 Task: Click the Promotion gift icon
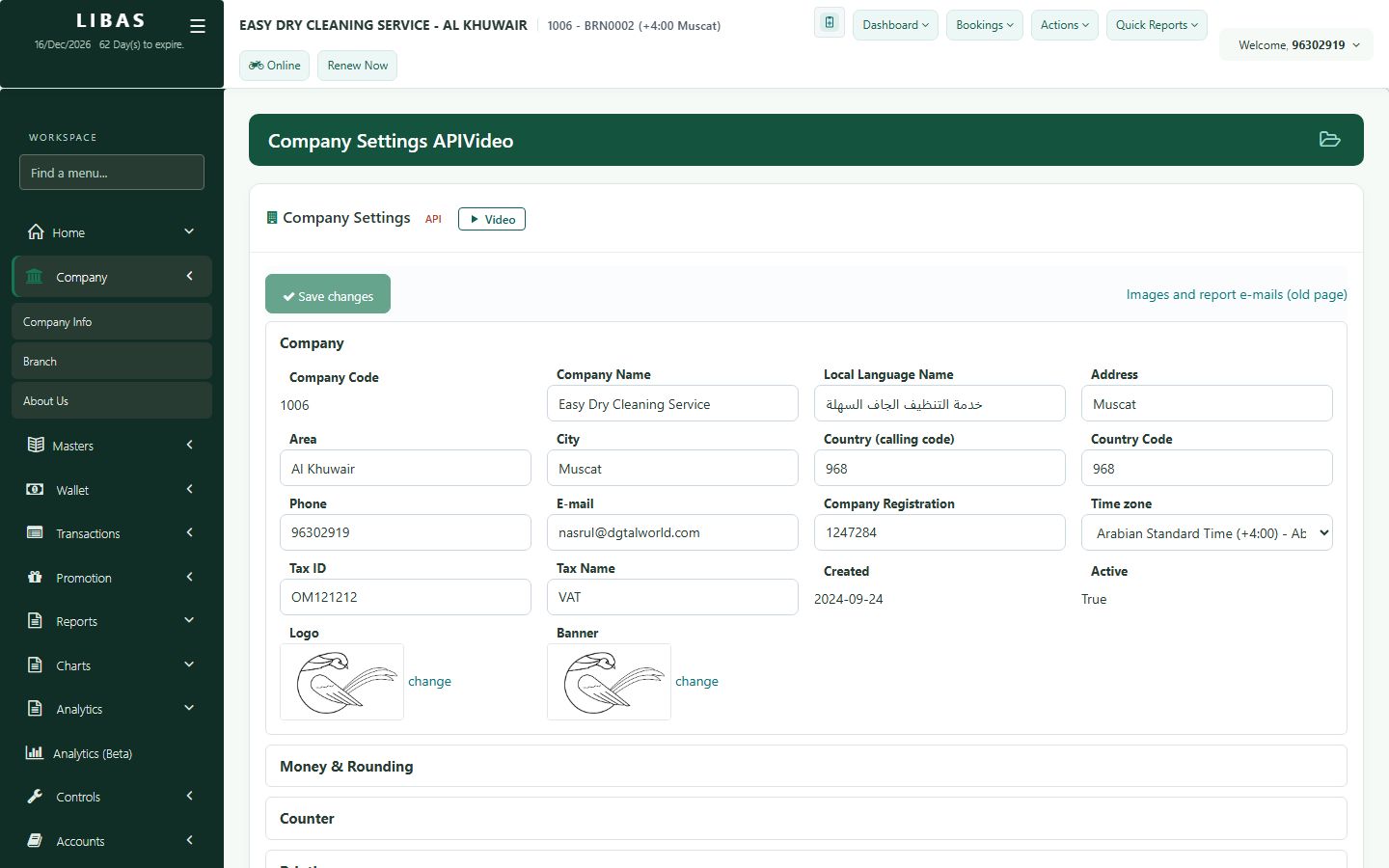[x=35, y=577]
